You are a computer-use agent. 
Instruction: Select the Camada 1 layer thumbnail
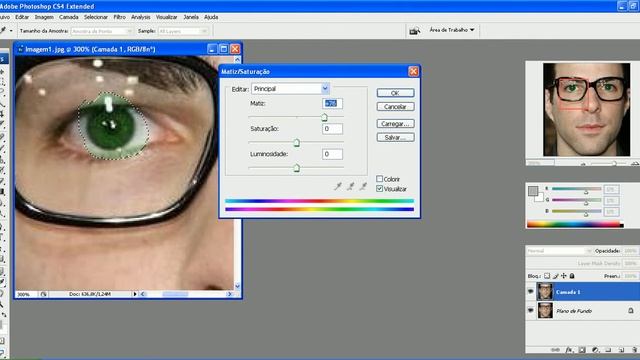coord(545,292)
